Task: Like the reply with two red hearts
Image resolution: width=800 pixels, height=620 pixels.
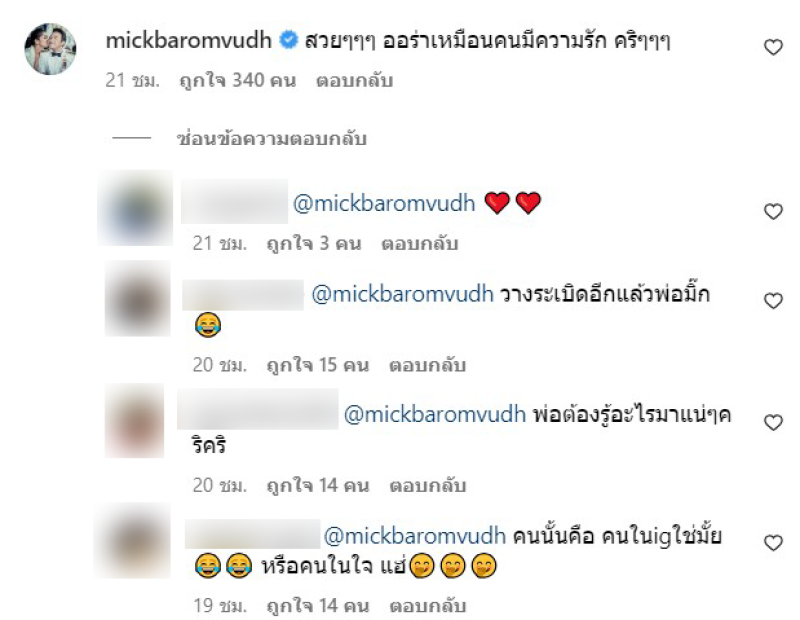Action: coord(773,211)
